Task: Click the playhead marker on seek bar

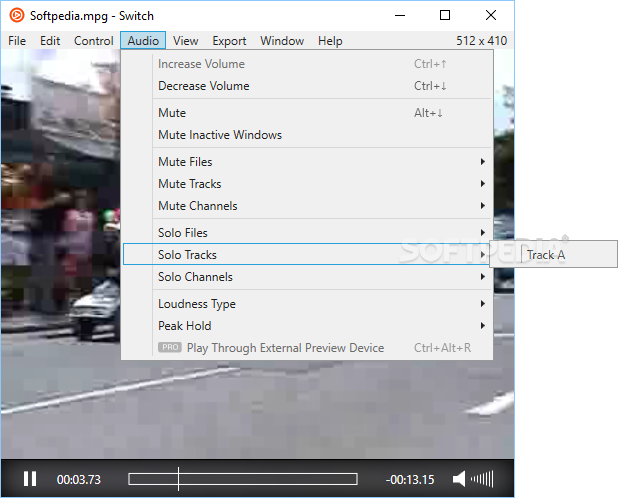Action: coord(178,479)
